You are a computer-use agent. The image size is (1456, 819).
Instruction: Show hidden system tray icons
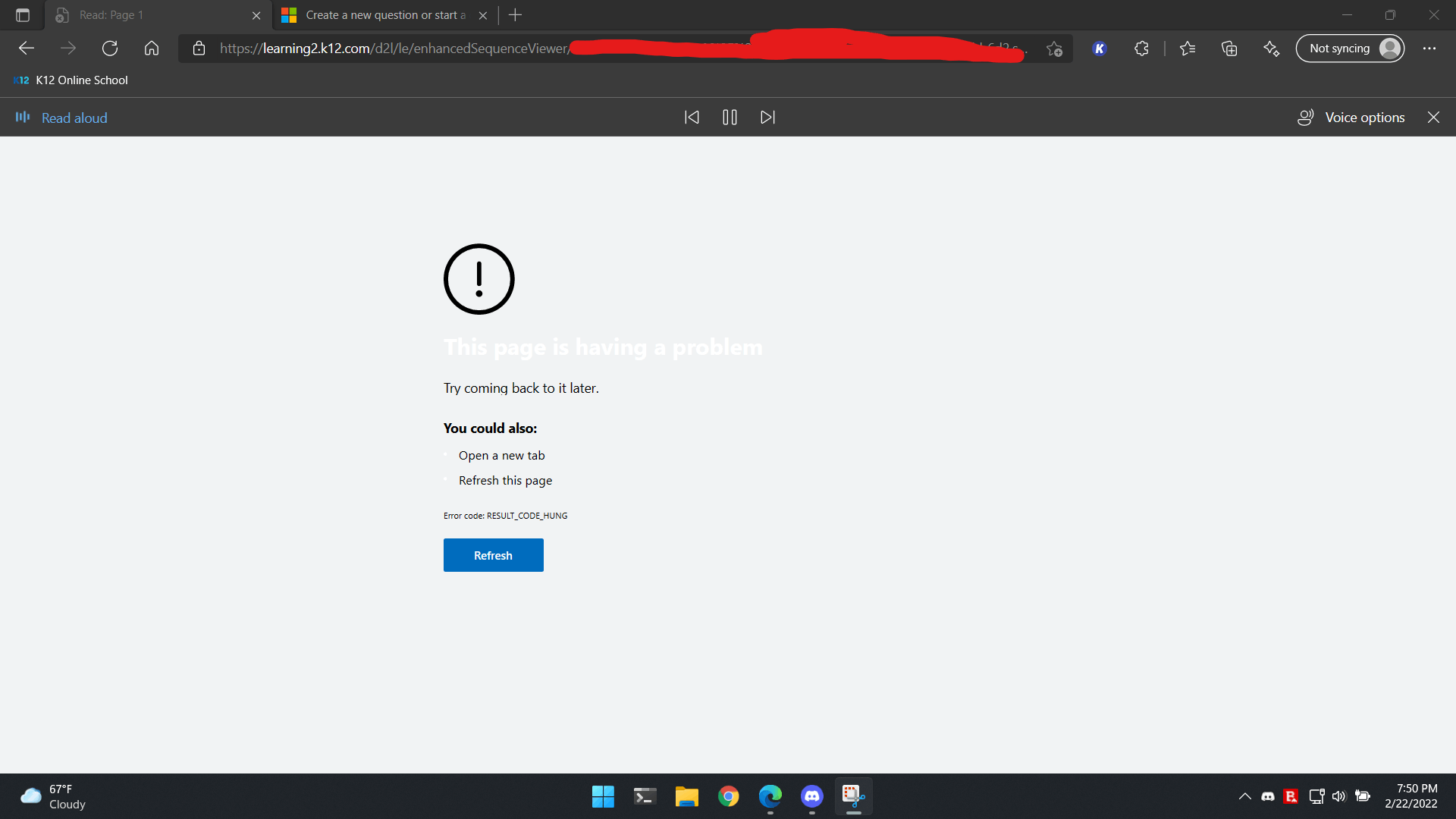1244,796
